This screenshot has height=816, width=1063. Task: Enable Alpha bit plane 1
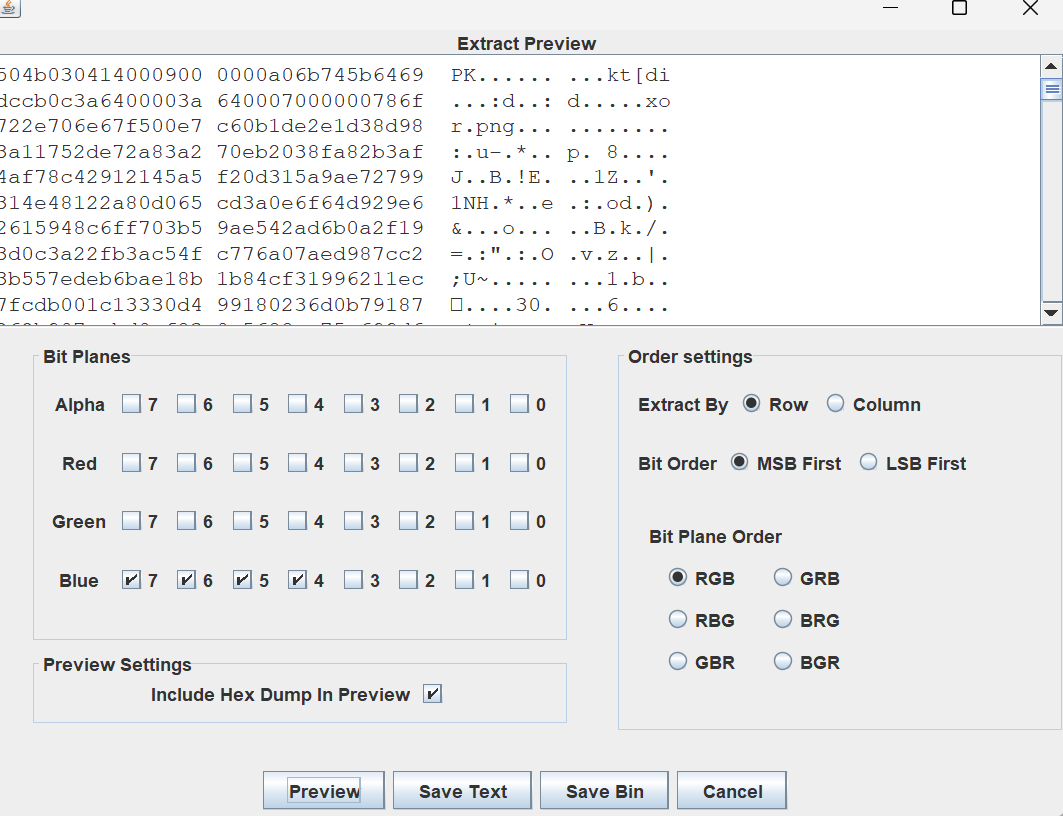pyautogui.click(x=464, y=404)
